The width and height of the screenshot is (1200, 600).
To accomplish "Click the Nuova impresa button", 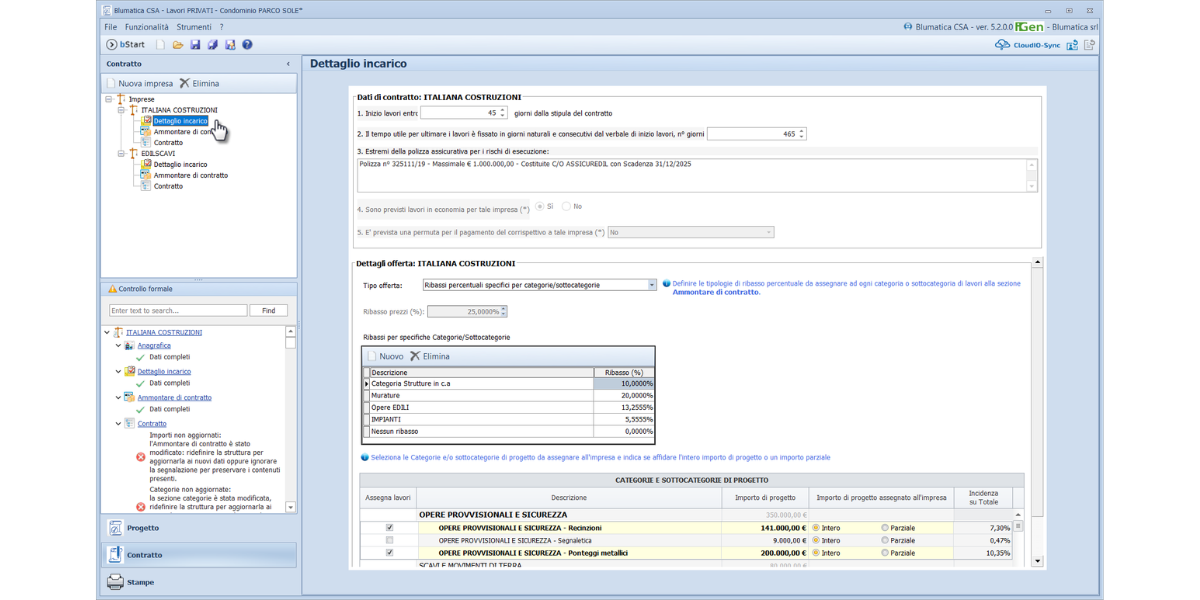I will tap(139, 84).
